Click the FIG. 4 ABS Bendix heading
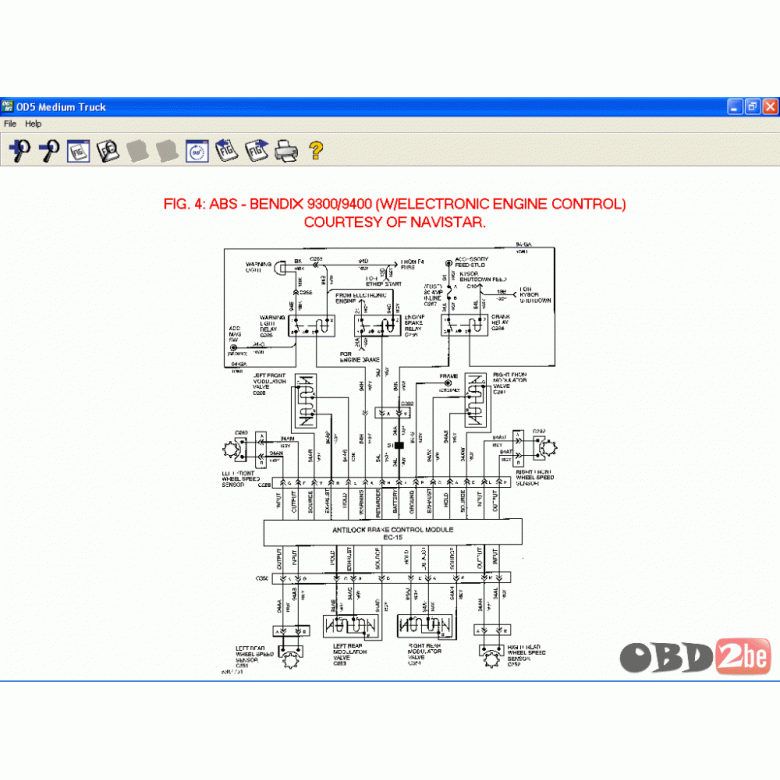This screenshot has width=780, height=780. tap(394, 204)
